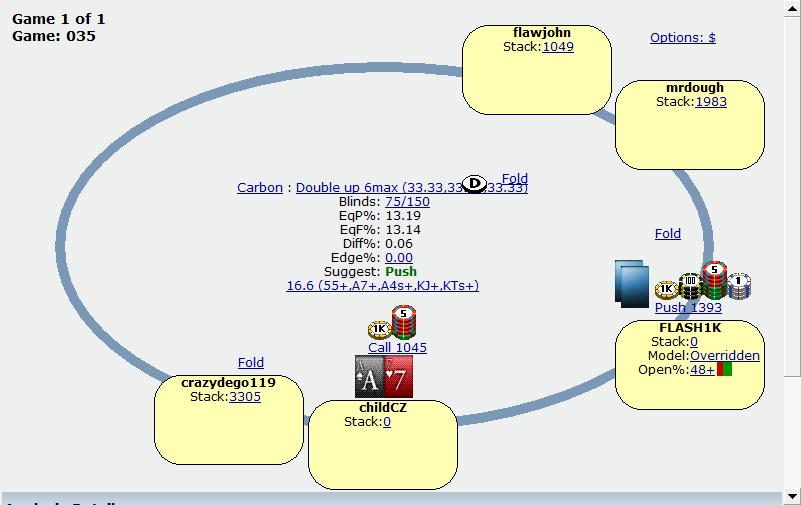Click the EqF% 13.14 value

point(403,230)
